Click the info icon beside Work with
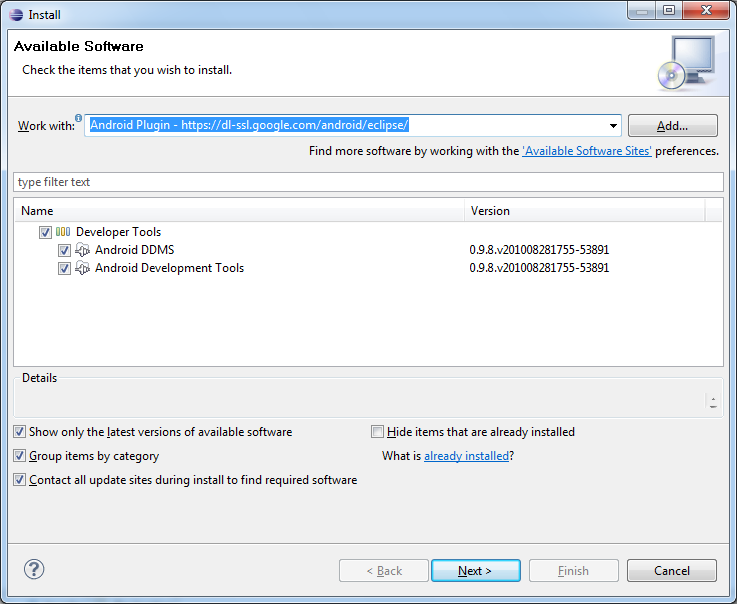The image size is (737, 604). click(78, 118)
